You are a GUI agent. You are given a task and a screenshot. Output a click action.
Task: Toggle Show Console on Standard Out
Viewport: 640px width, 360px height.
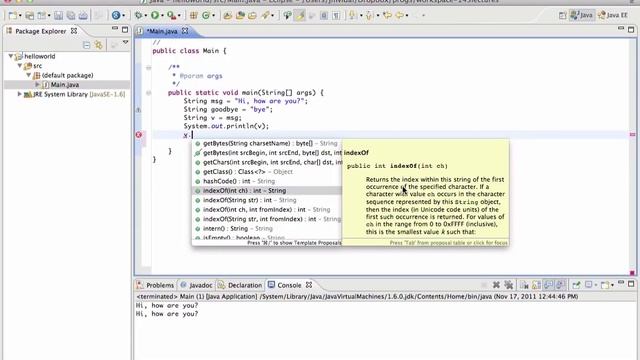548,285
